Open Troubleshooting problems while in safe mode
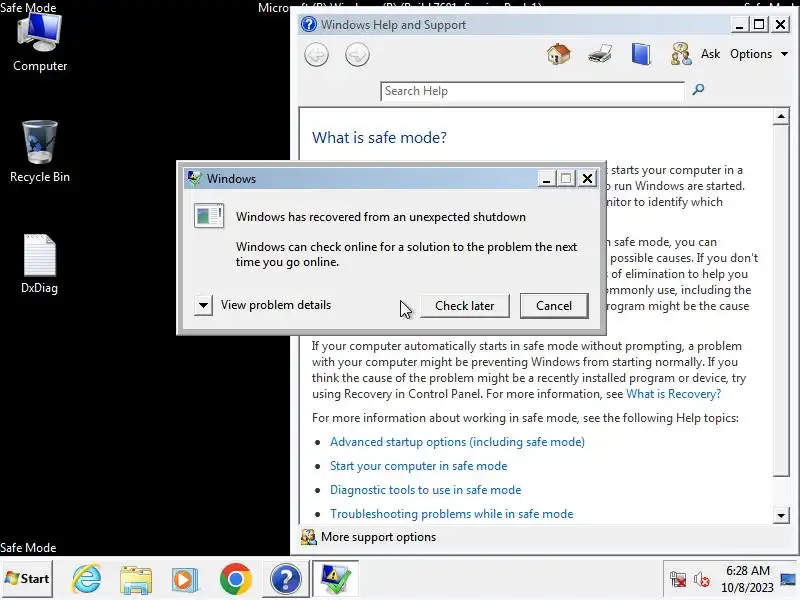Image resolution: width=800 pixels, height=600 pixels. 452,514
